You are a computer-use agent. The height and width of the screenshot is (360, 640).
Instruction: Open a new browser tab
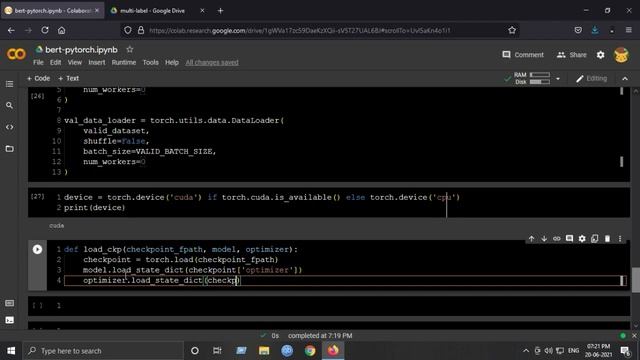pyautogui.click(x=220, y=11)
